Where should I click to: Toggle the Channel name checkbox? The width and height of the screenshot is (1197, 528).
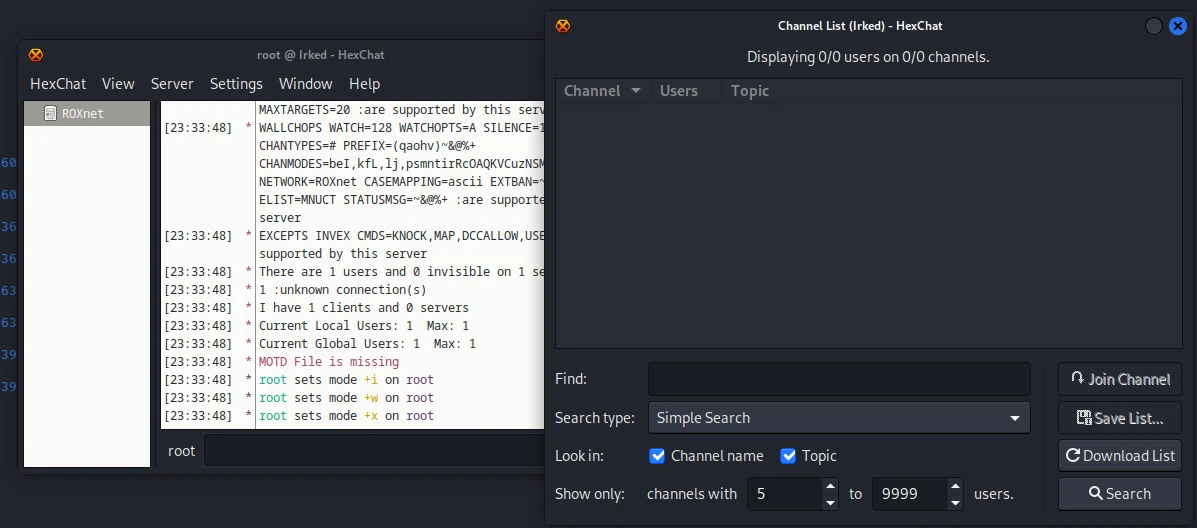(x=657, y=456)
